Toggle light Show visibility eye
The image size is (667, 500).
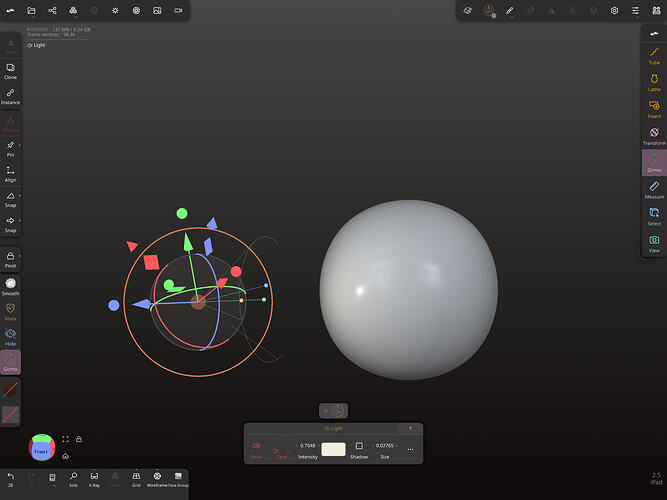(x=257, y=449)
